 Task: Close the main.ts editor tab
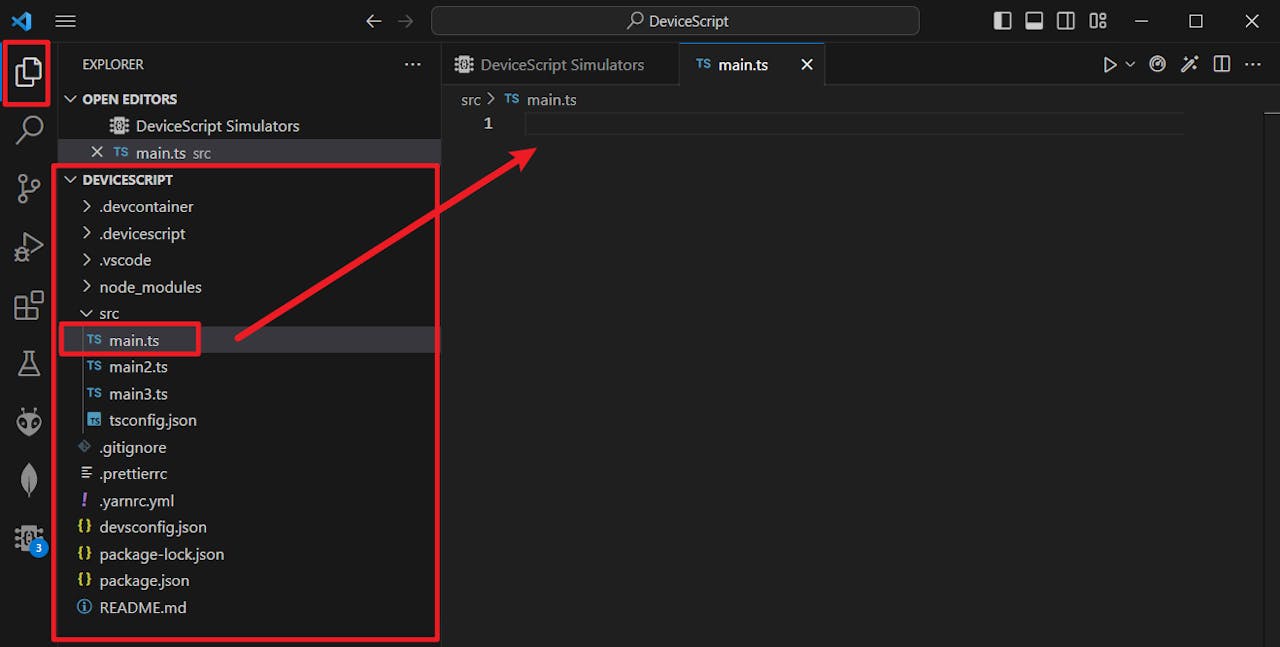coord(807,64)
